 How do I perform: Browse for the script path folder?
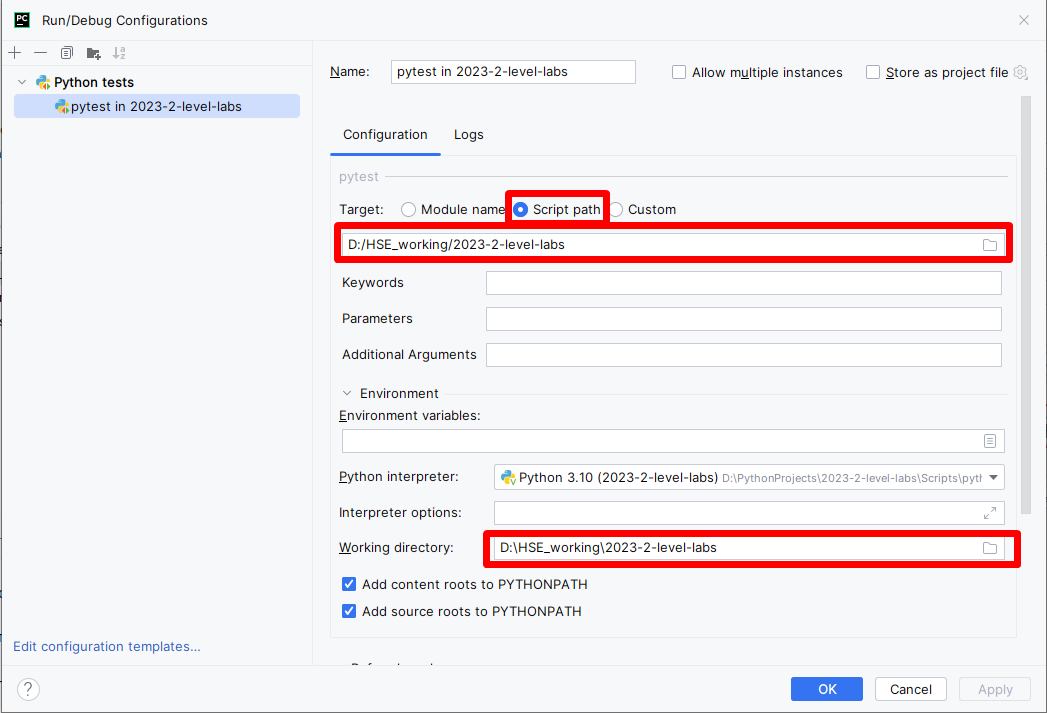(990, 245)
